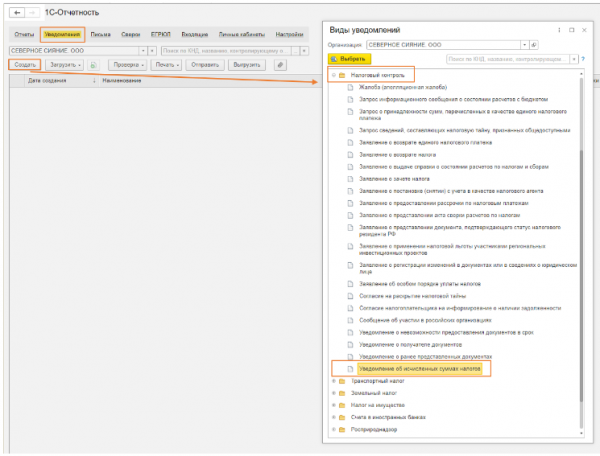
Task: Select Согласие налогоплательщика на информирование о задолженности
Action: (x=460, y=308)
